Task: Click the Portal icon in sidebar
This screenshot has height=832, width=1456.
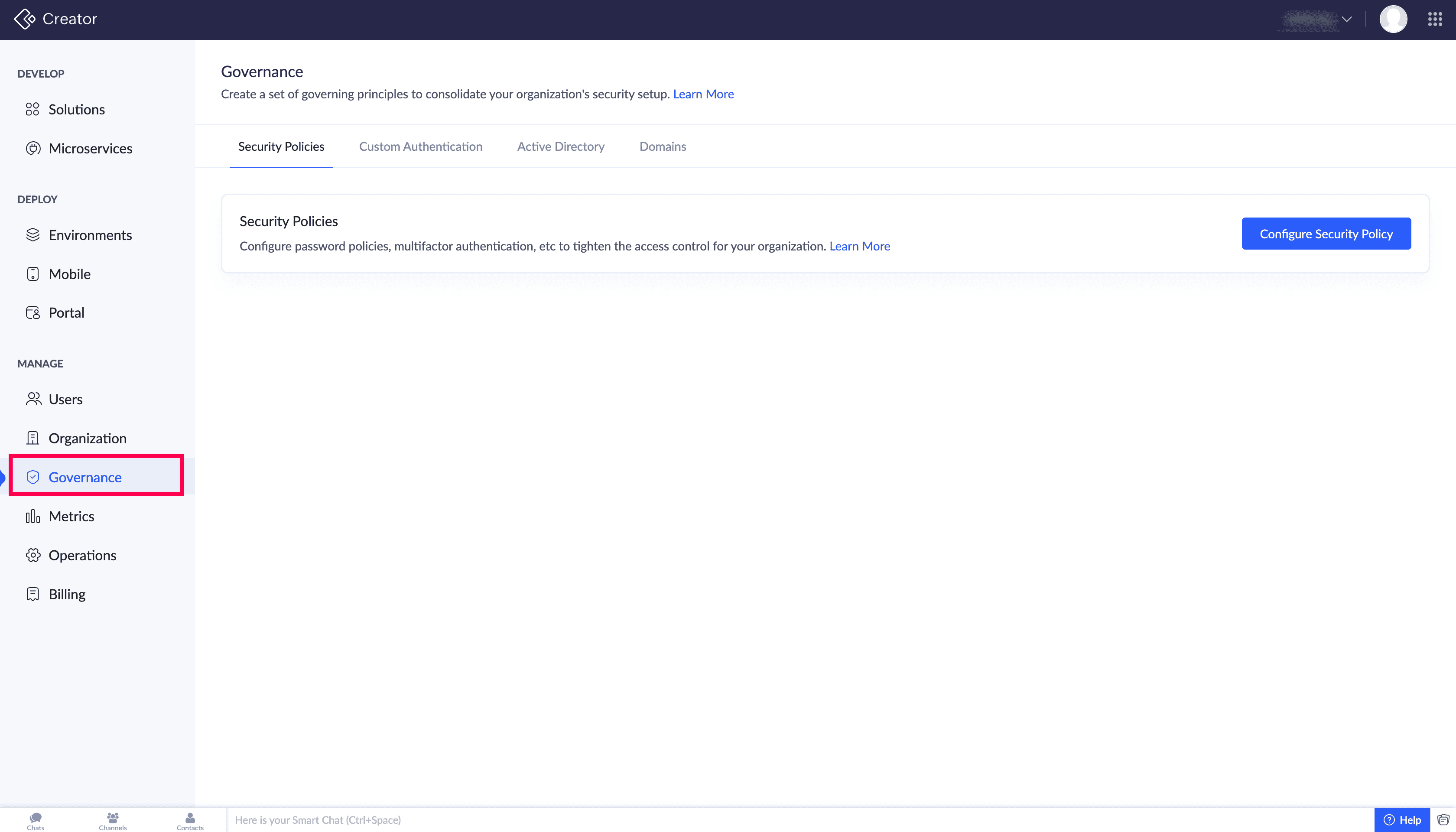Action: [32, 312]
